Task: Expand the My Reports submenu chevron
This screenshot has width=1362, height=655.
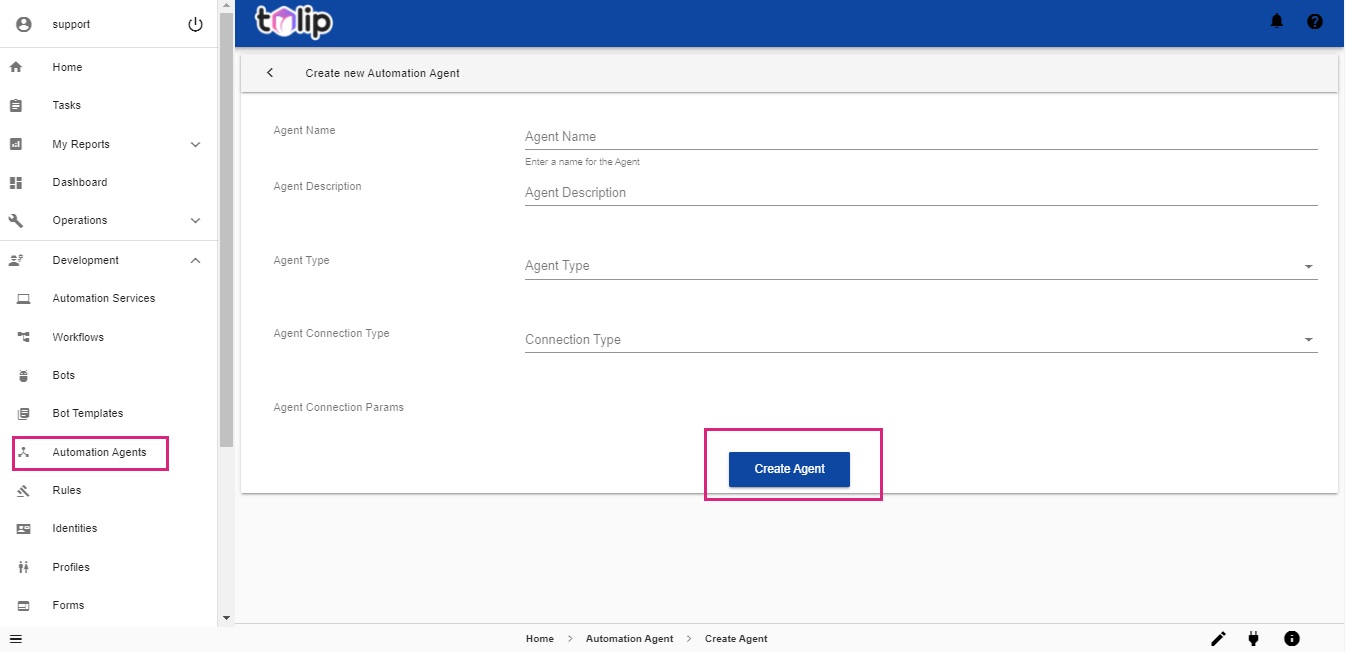Action: pyautogui.click(x=195, y=144)
